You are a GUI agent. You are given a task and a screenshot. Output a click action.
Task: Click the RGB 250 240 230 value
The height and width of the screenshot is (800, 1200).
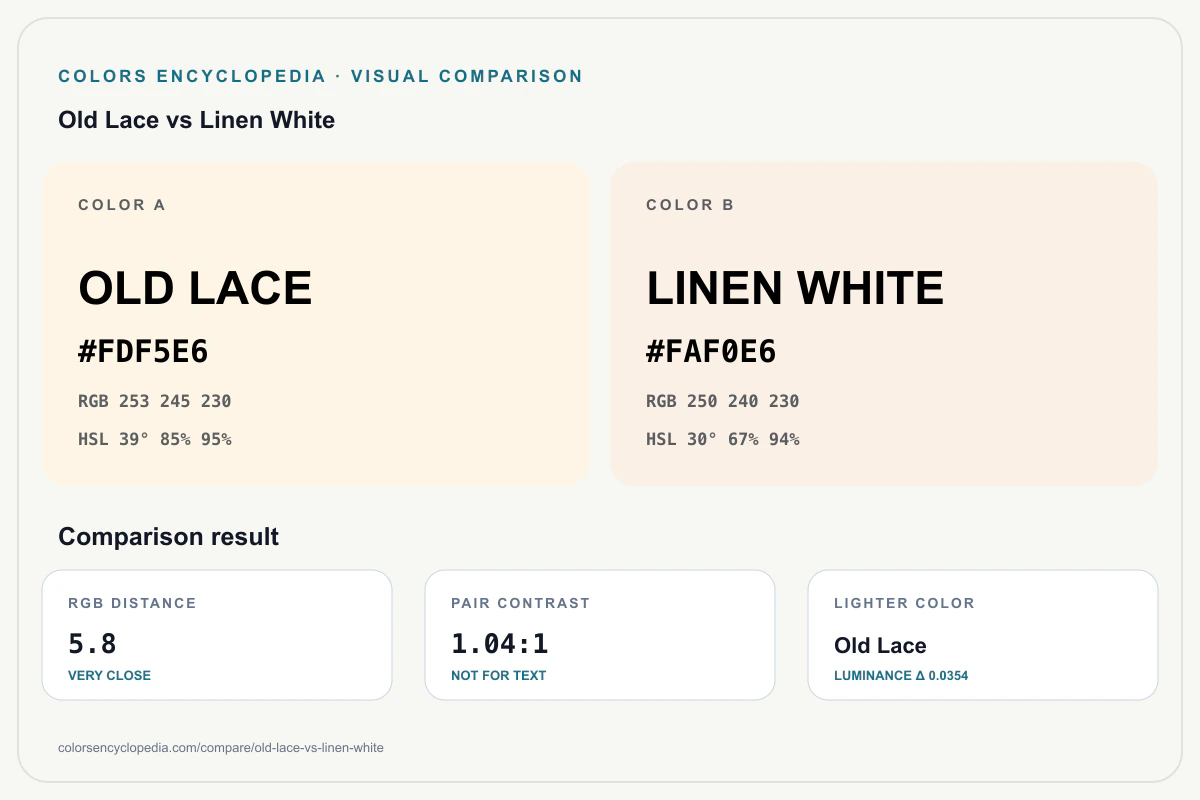723,401
